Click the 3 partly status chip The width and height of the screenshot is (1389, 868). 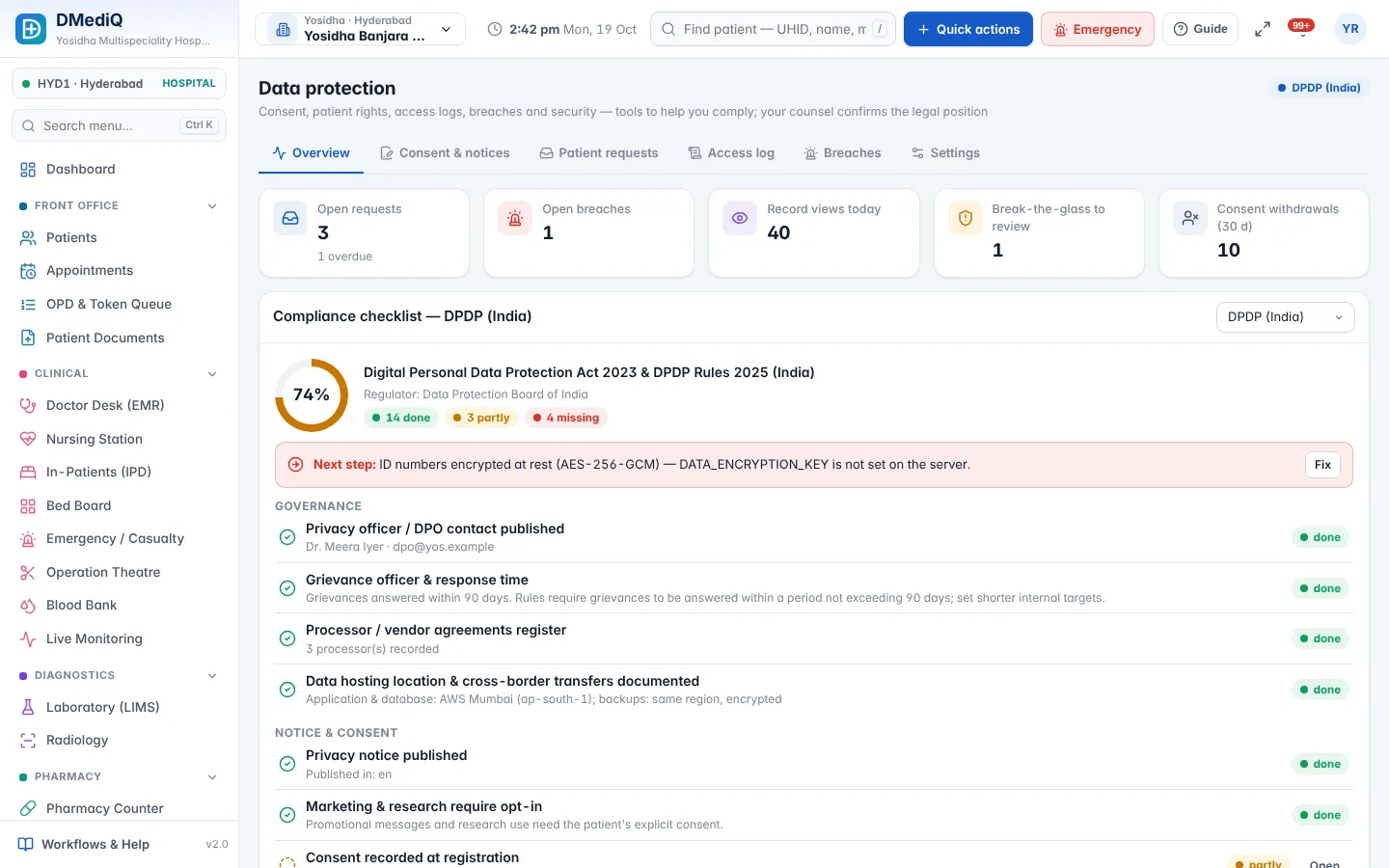[481, 418]
